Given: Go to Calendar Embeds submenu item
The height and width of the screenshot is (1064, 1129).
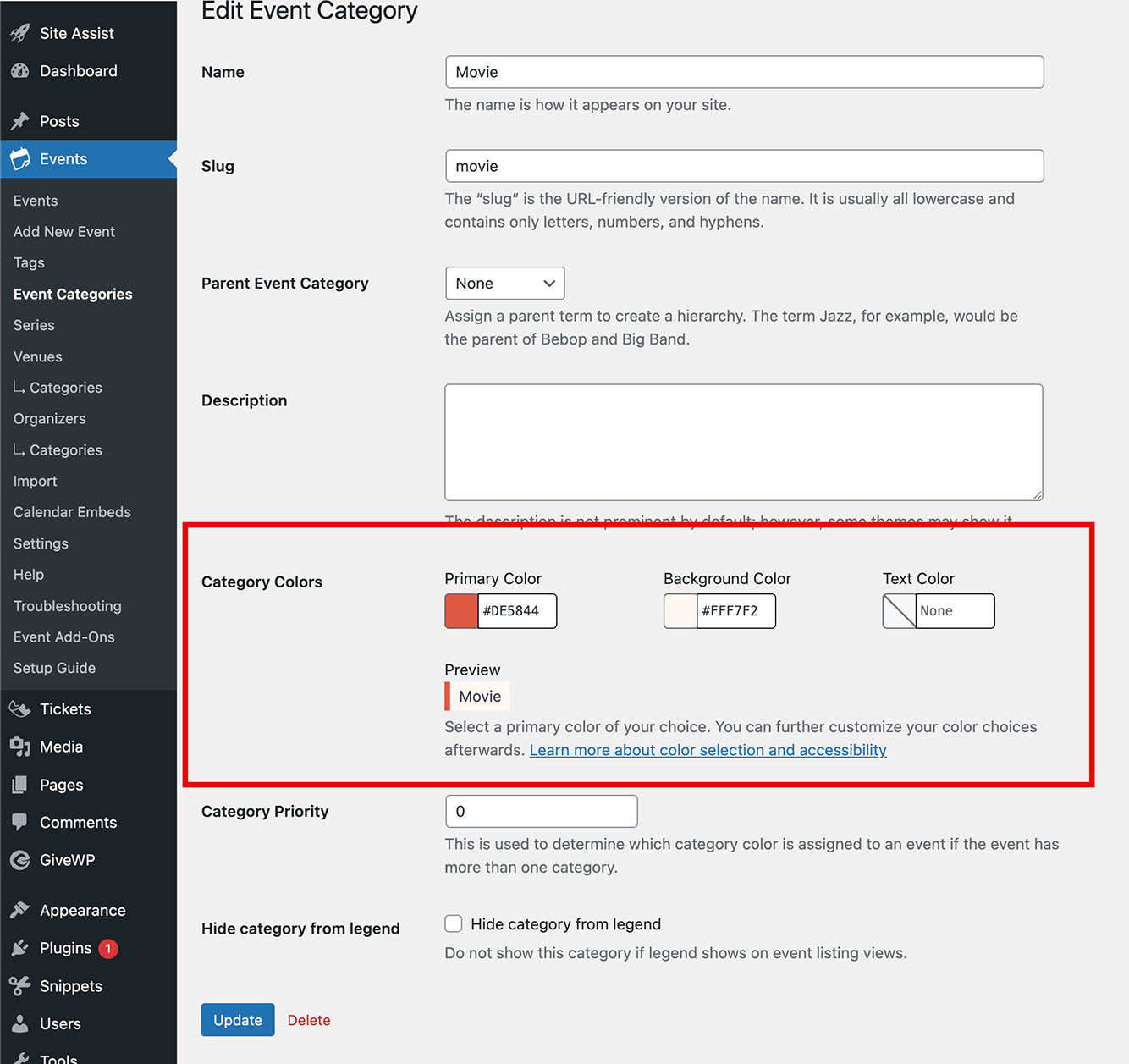Looking at the screenshot, I should pos(72,512).
